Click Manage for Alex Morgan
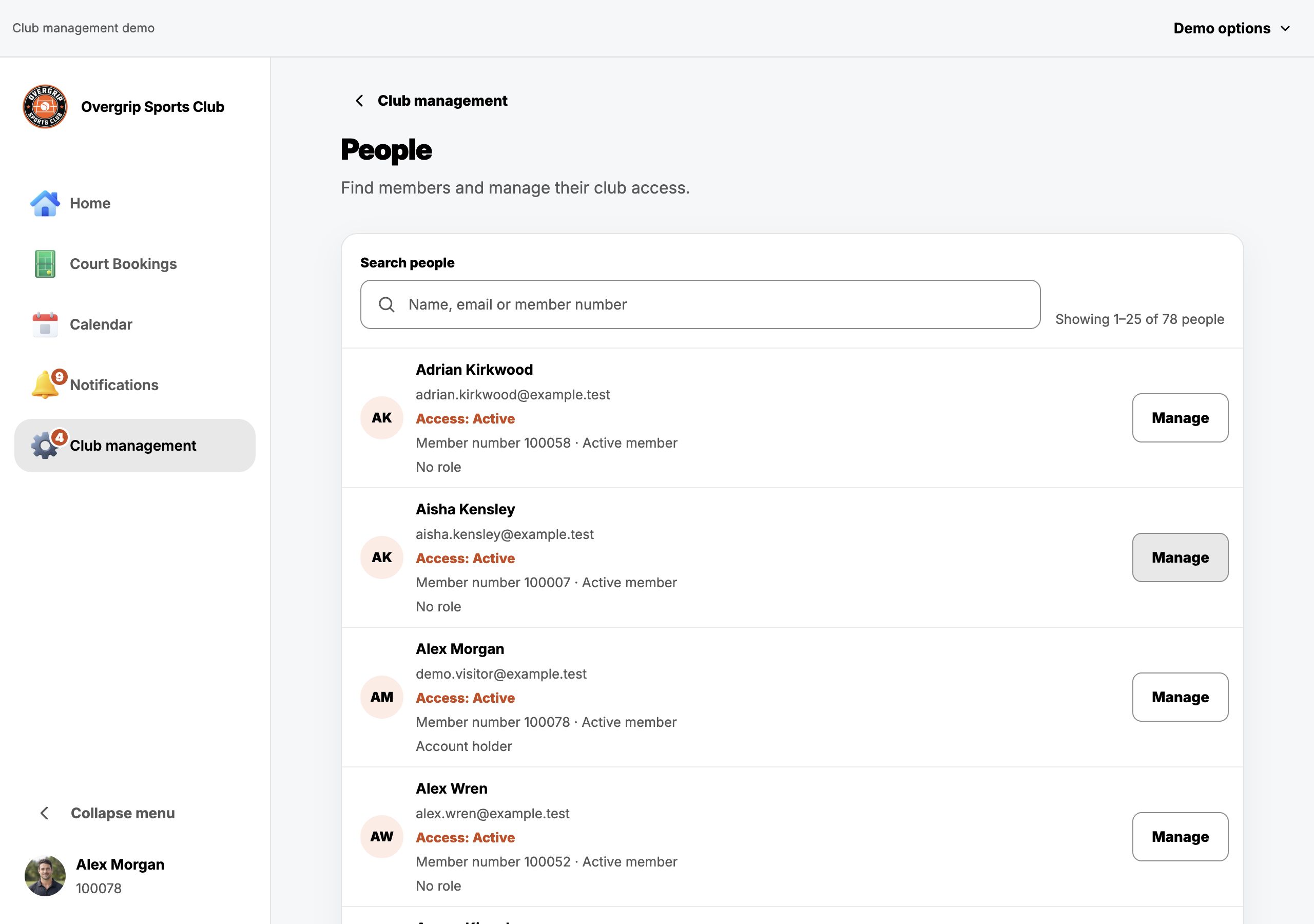The width and height of the screenshot is (1314, 924). click(1180, 697)
